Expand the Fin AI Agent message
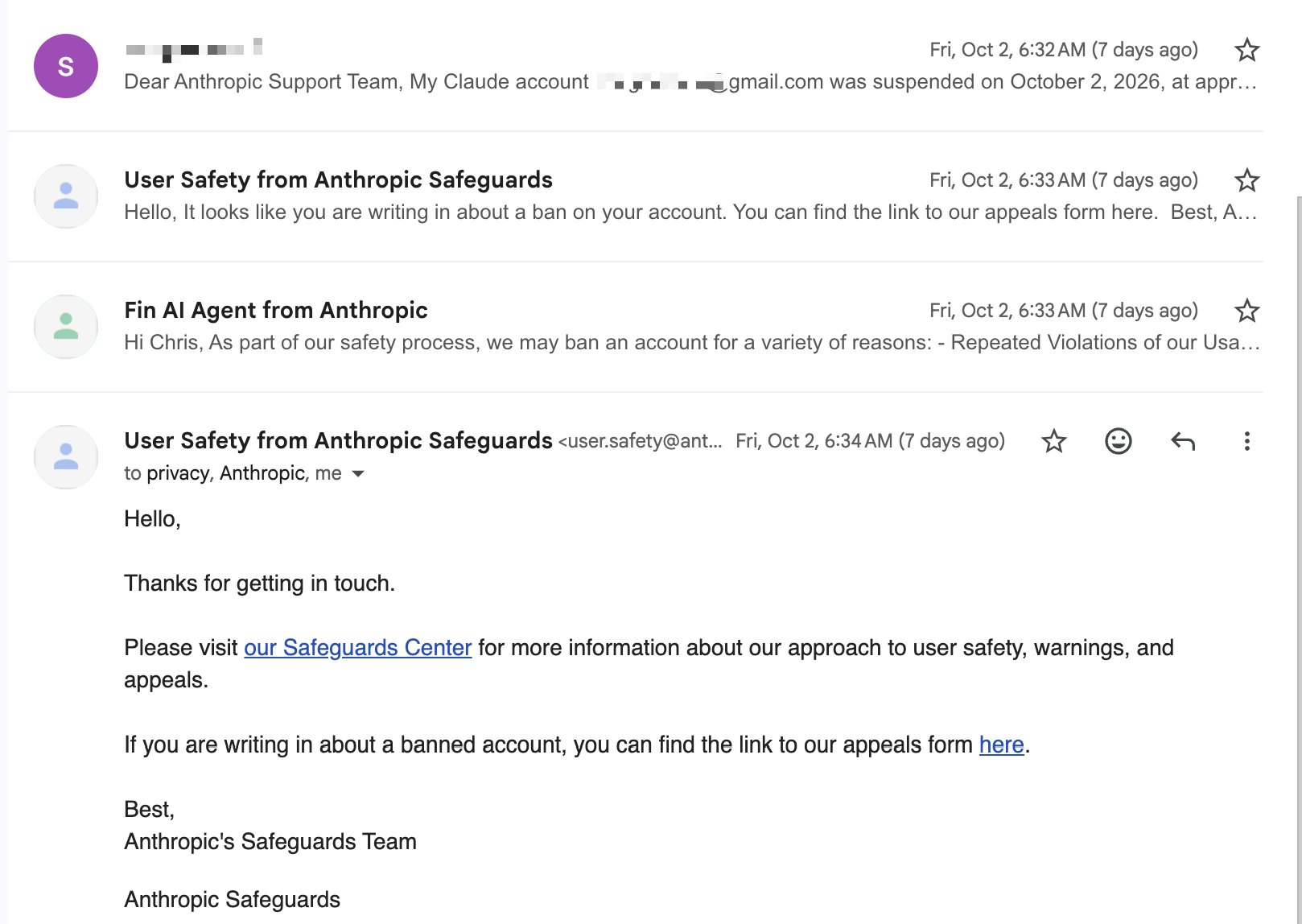Image resolution: width=1302 pixels, height=924 pixels. click(x=636, y=327)
